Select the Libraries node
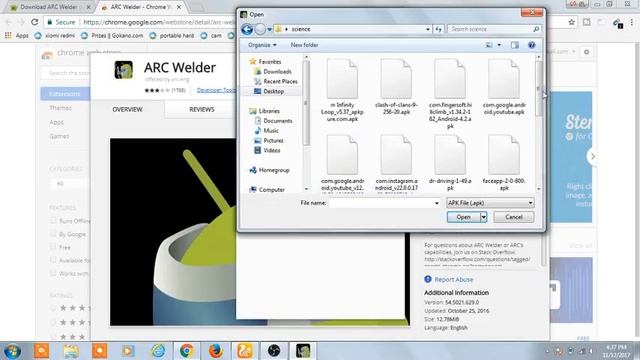 point(264,111)
